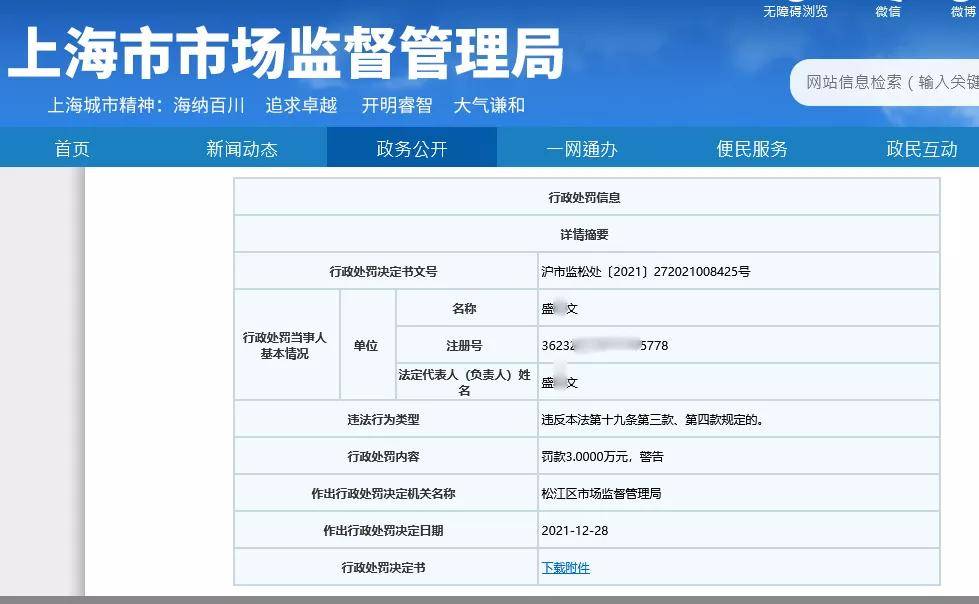Open 便民服务 menu item

(x=752, y=149)
